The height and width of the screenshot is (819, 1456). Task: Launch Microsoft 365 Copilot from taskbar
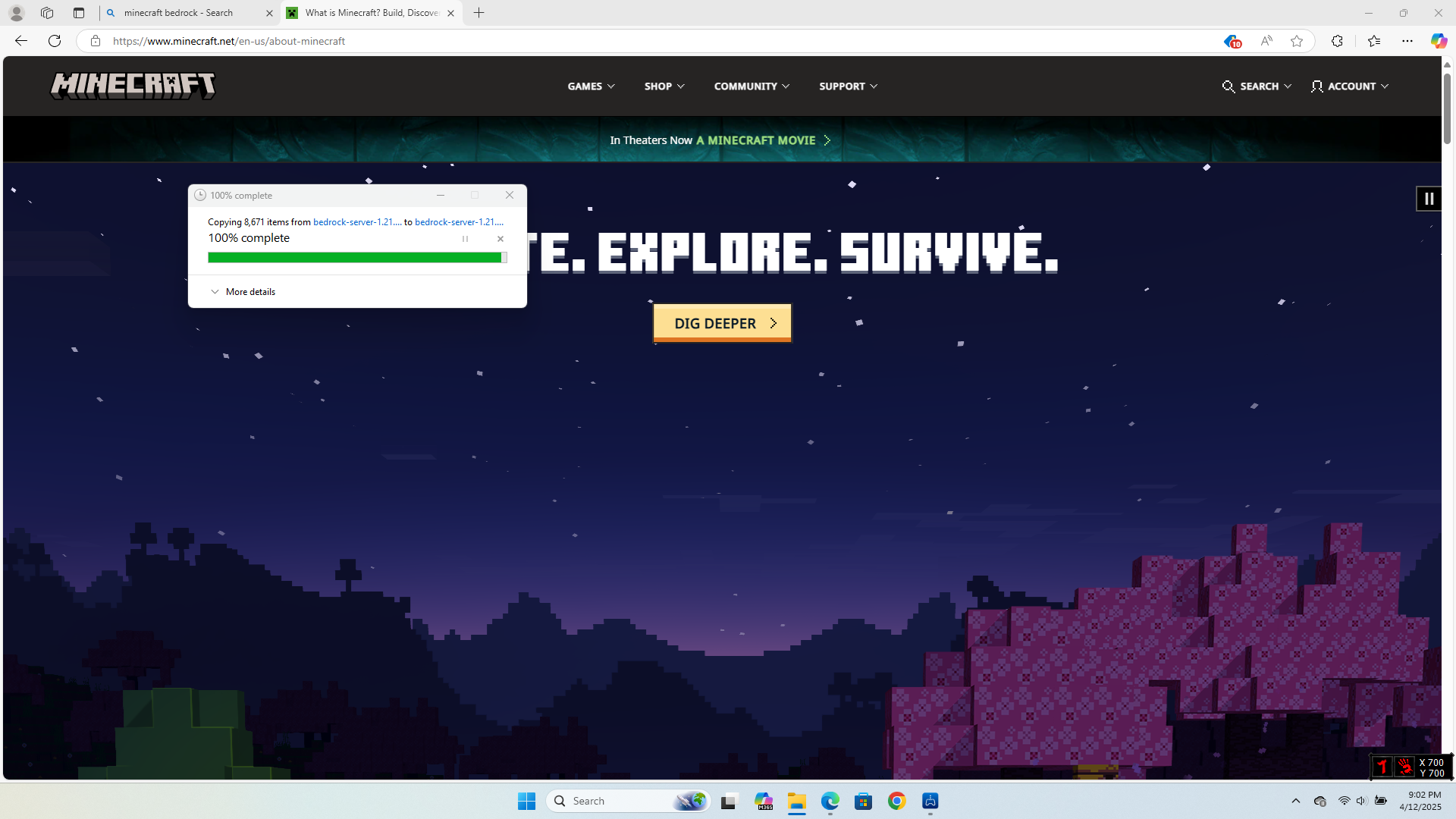pos(764,801)
